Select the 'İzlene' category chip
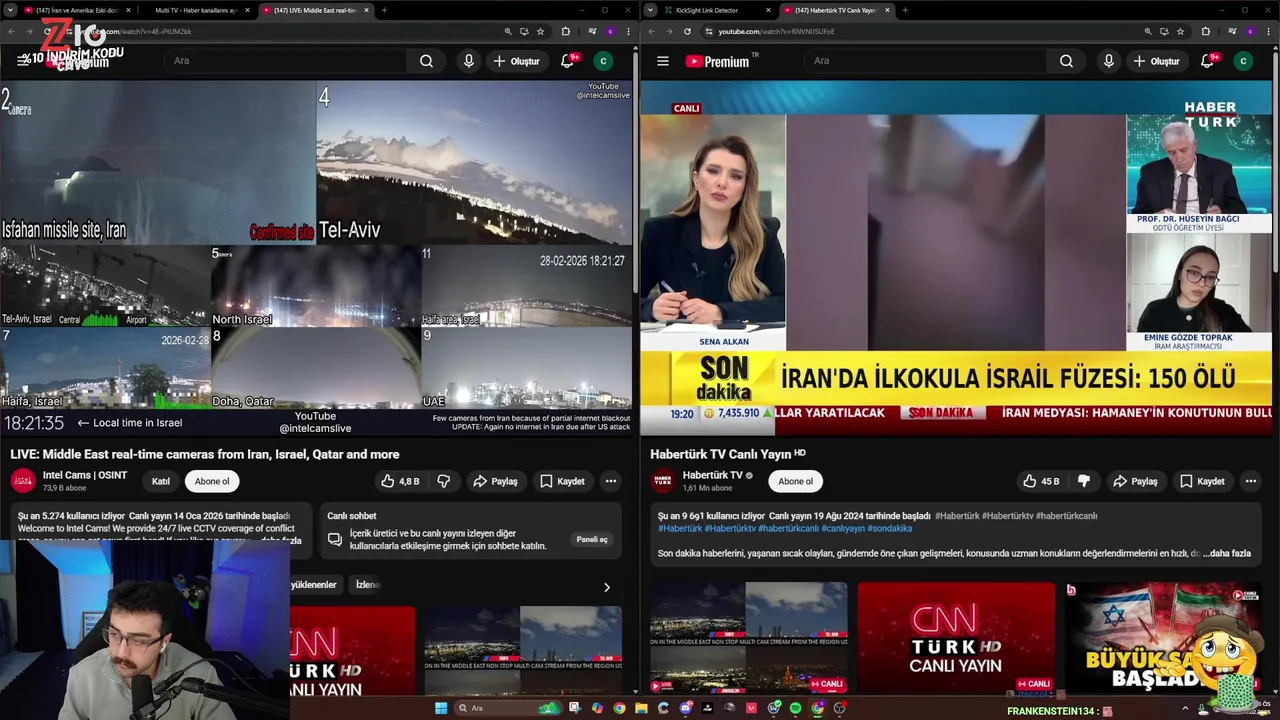Screen dimensions: 1280x720 tap(368, 585)
